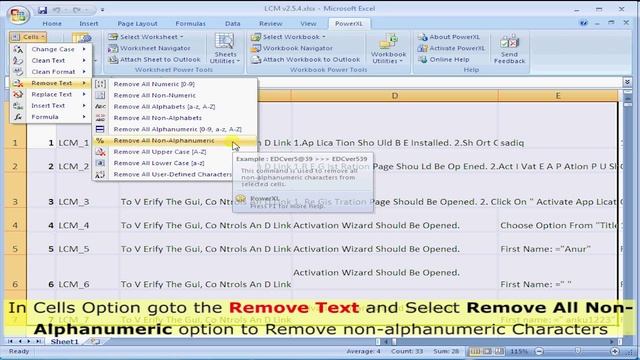Switch to the Page Layout tab
Viewport: 640px width, 360px height.
[x=137, y=24]
